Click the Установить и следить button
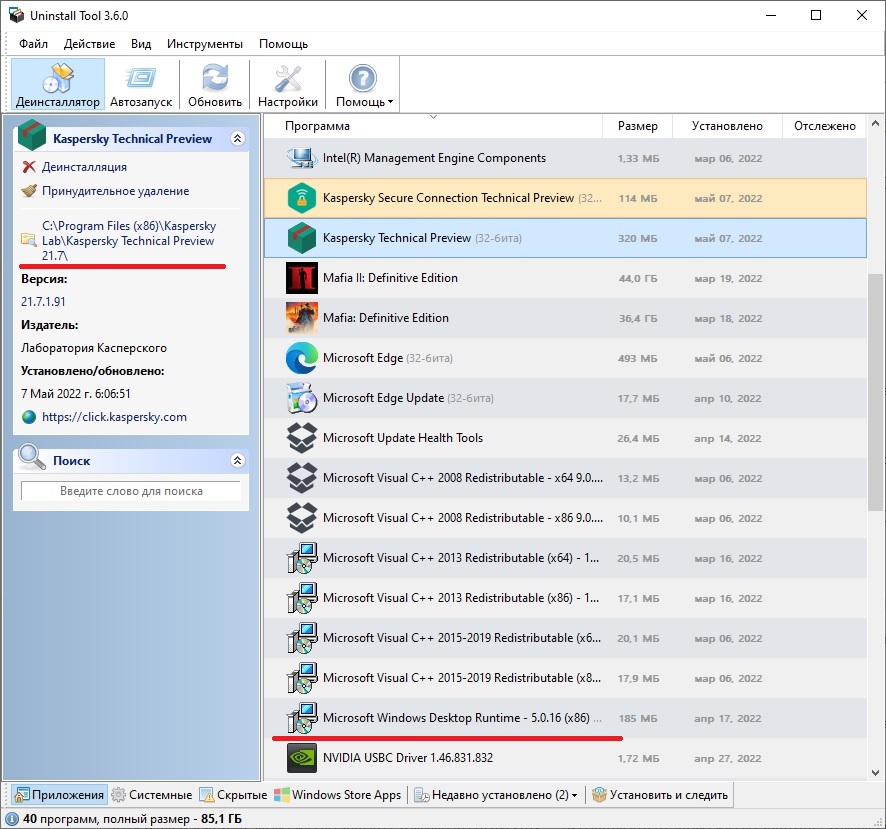Screen dimensions: 886x829 coord(659,795)
